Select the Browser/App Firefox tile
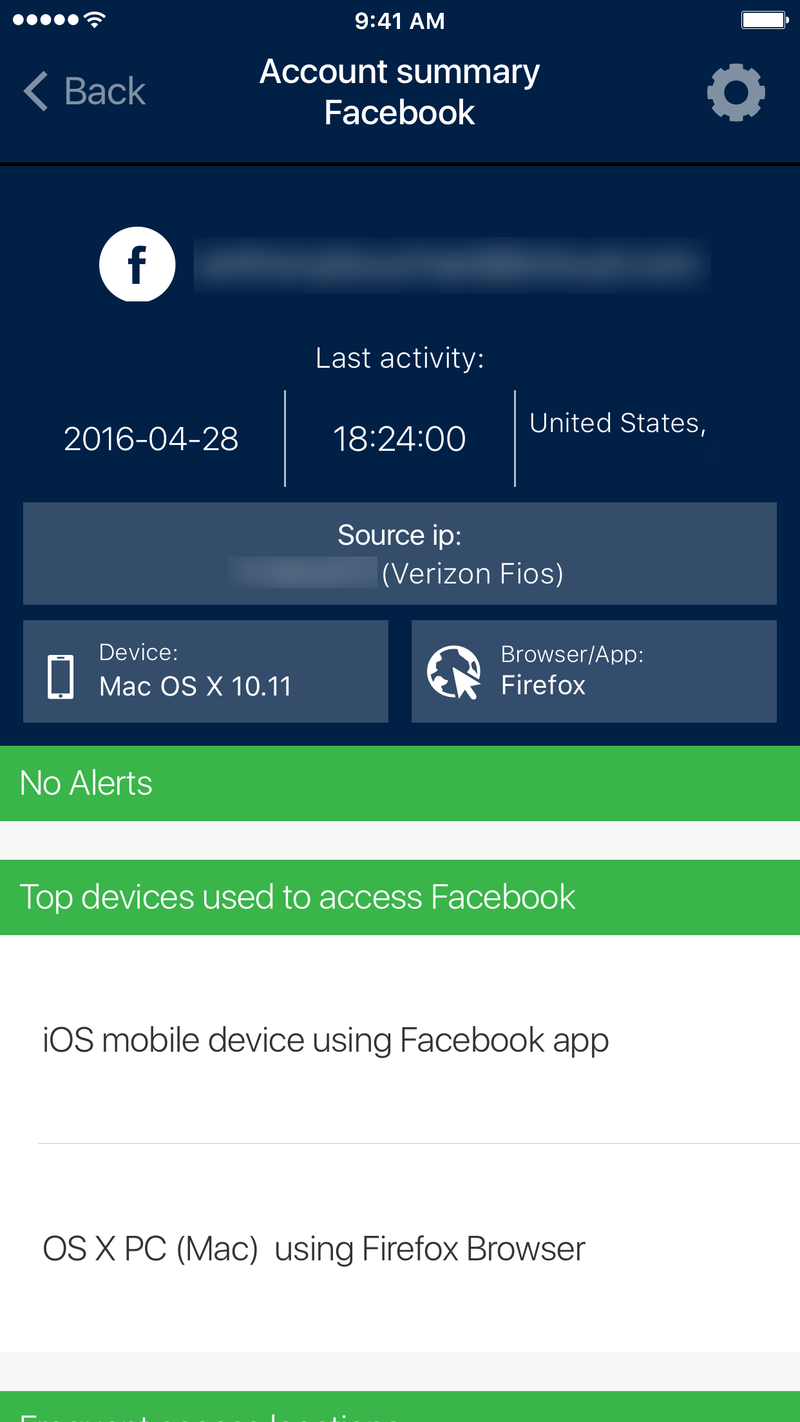800x1422 pixels. click(594, 671)
